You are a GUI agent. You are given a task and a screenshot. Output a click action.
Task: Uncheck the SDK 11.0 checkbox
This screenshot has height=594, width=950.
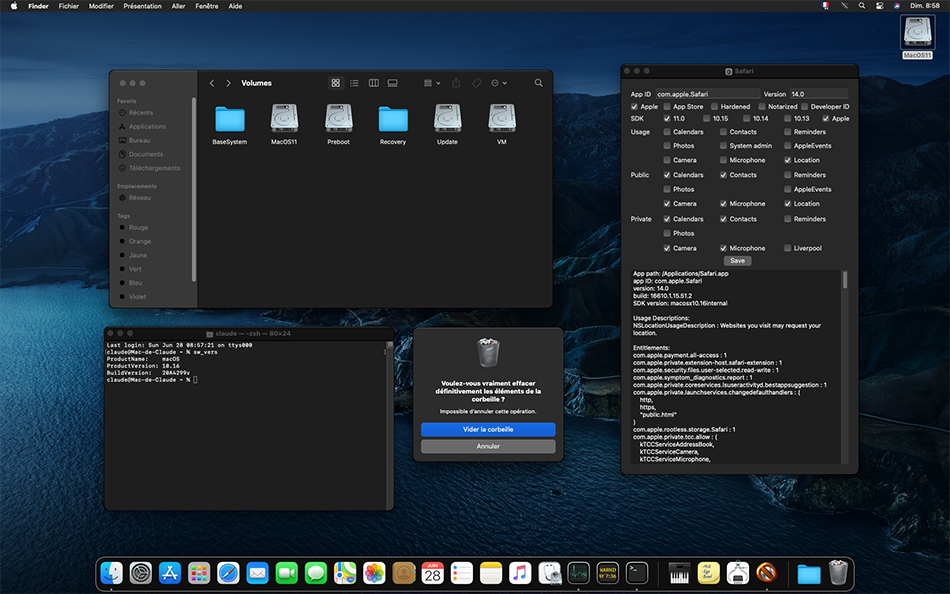[667, 119]
